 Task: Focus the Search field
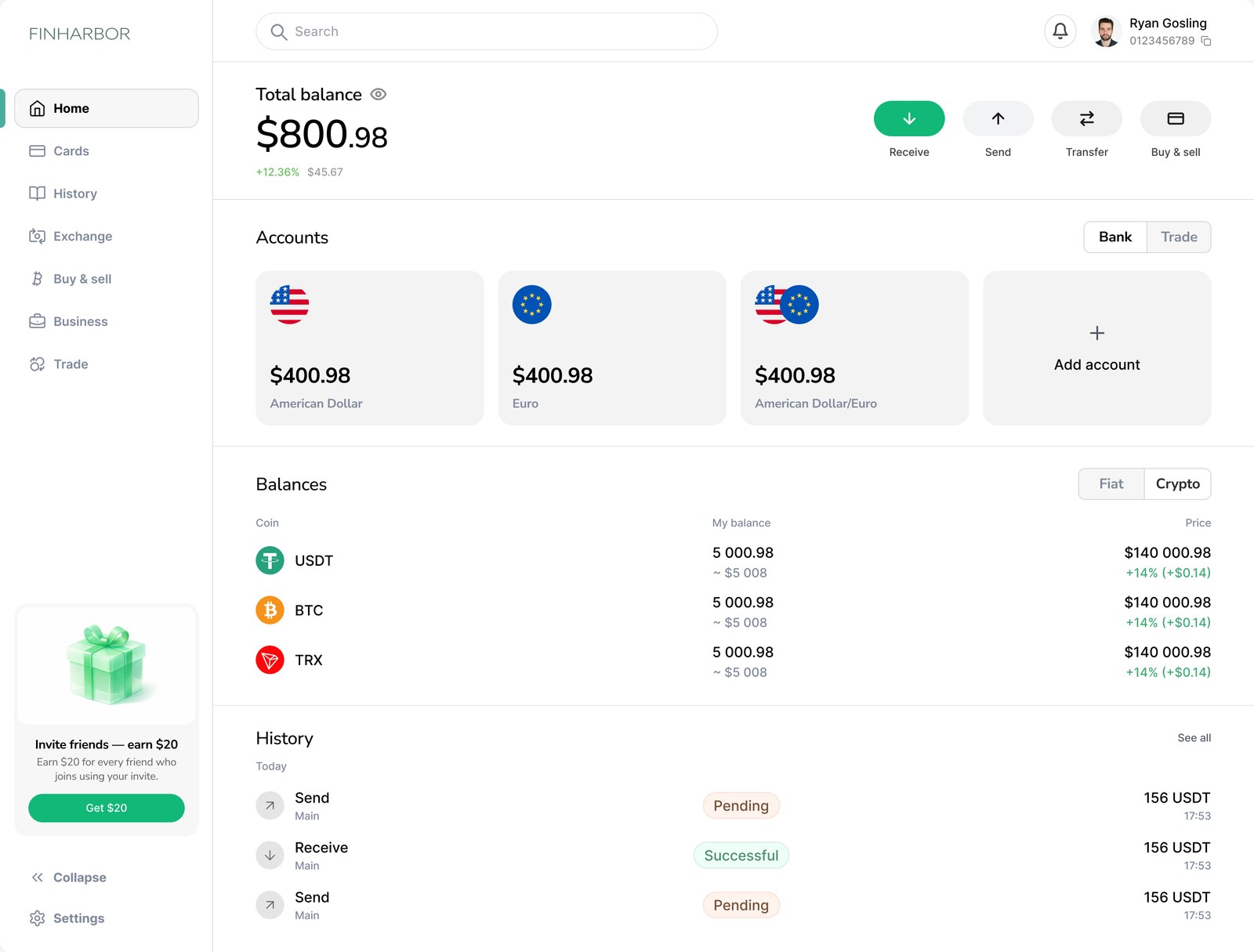tap(487, 31)
